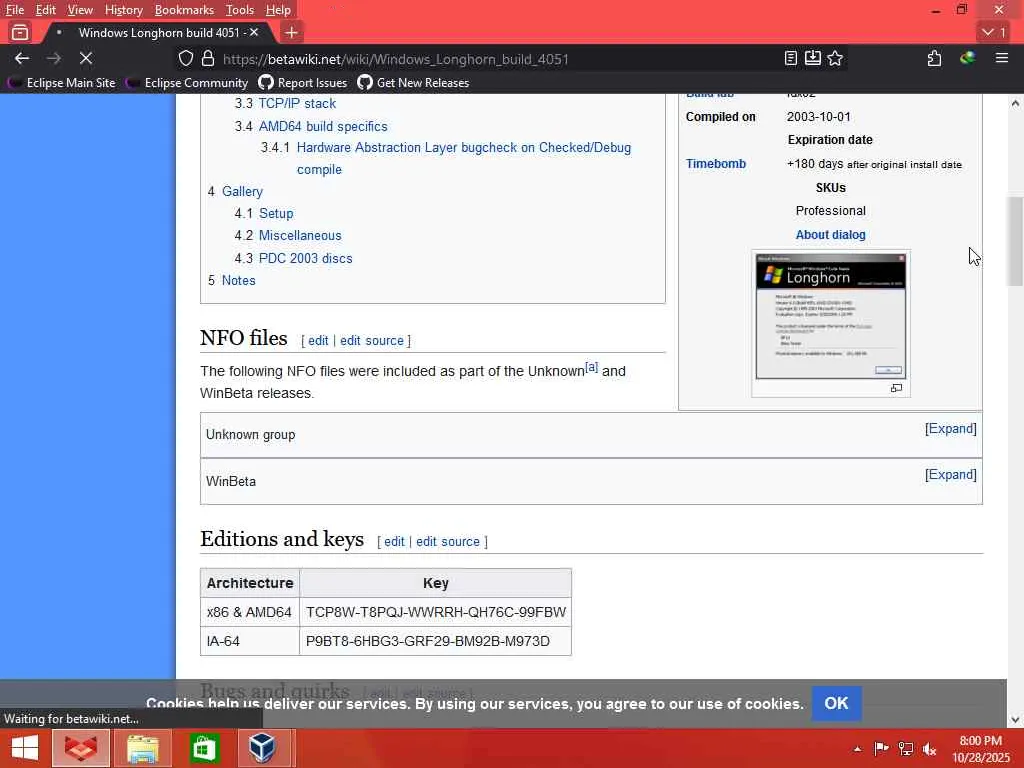Screen dimensions: 1024x768
Task: Open the View menu
Action: (80, 10)
